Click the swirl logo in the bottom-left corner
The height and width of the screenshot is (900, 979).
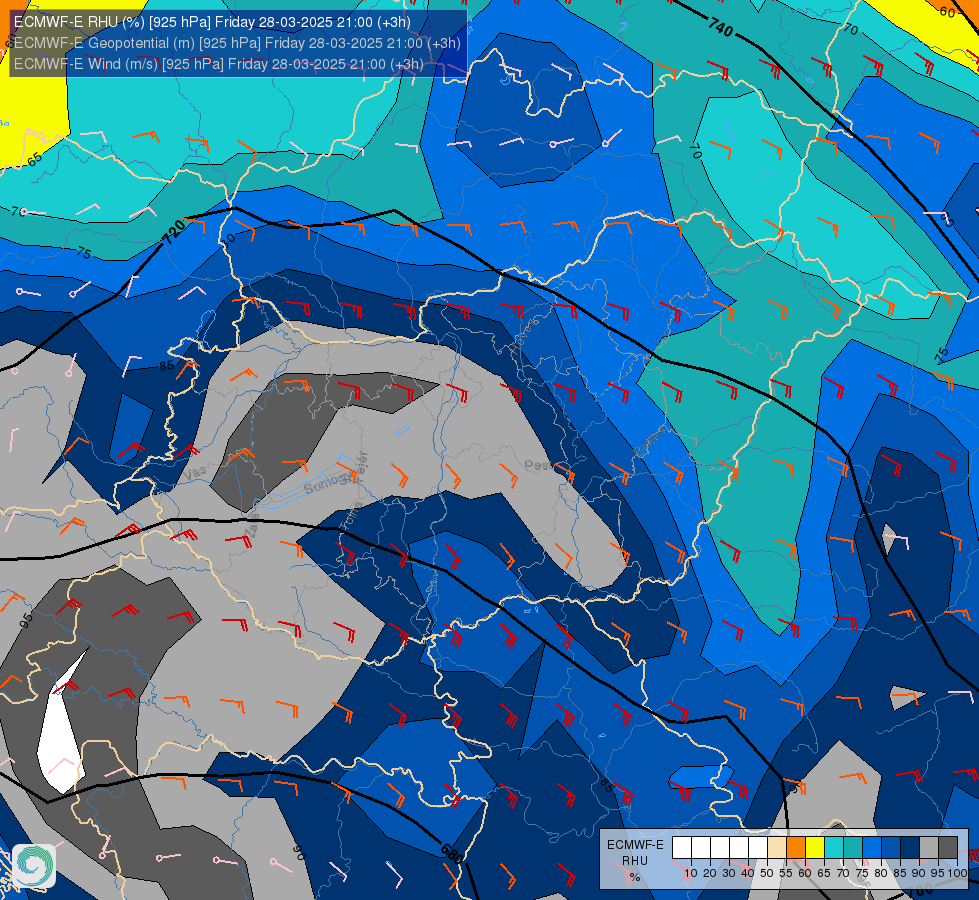34,866
